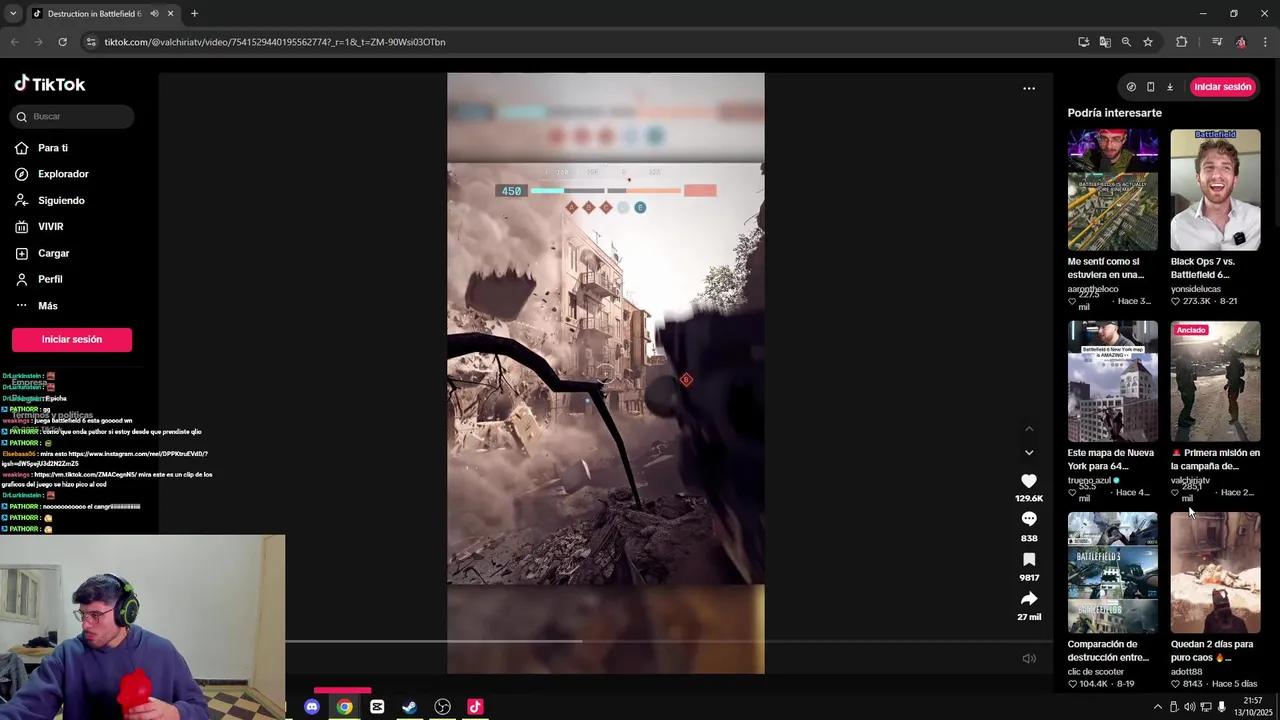
Task: Open 'clic de scooter' author link
Action: [x=1095, y=672]
